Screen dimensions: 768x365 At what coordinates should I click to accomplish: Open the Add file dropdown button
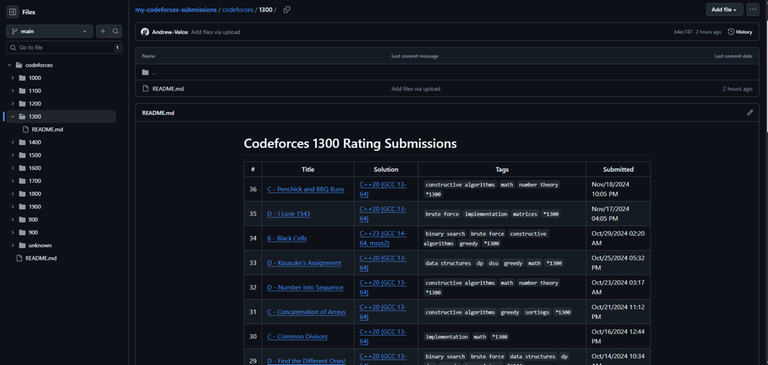(724, 10)
